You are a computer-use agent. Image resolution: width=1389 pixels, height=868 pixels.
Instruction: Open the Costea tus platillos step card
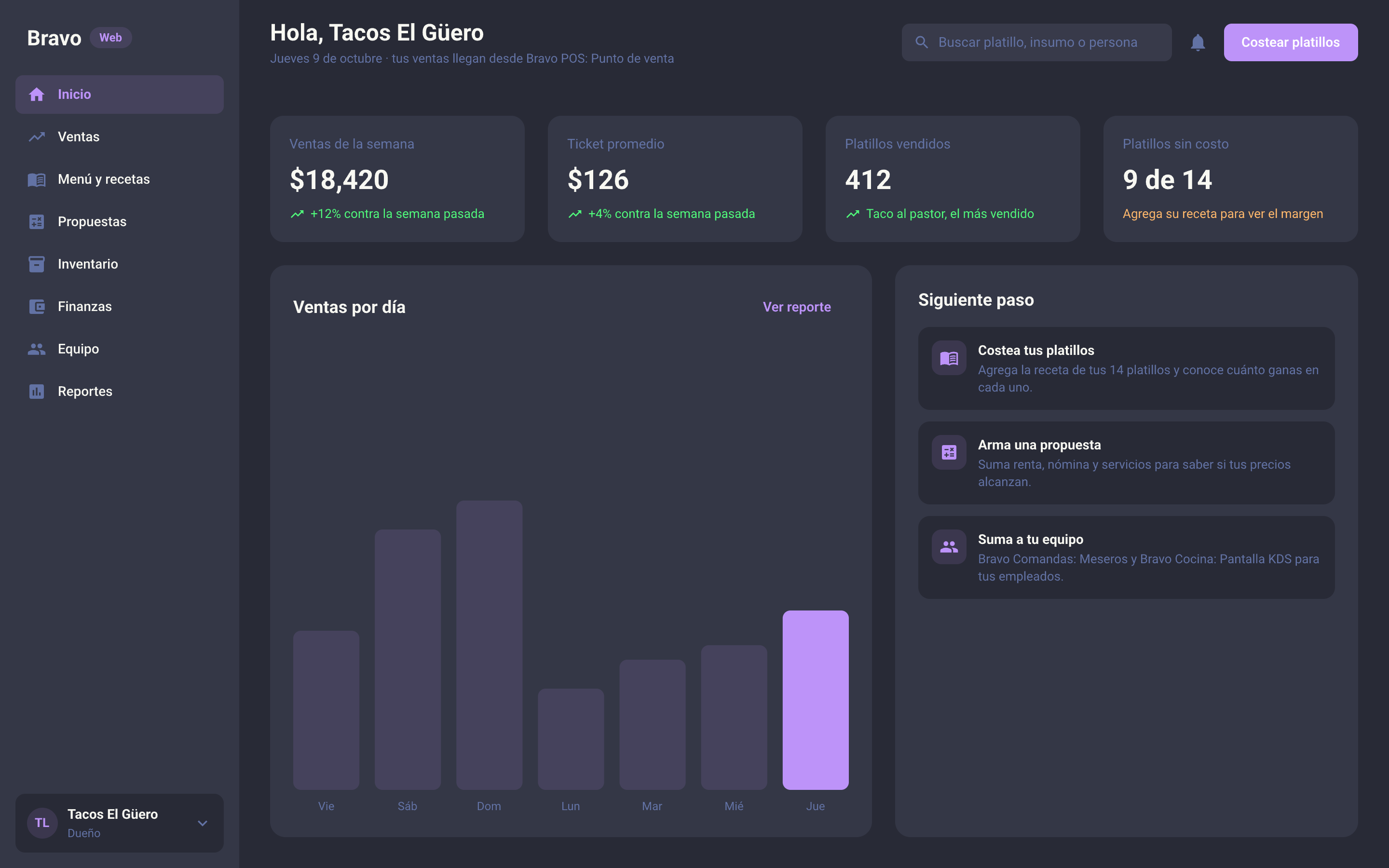[x=1126, y=368]
